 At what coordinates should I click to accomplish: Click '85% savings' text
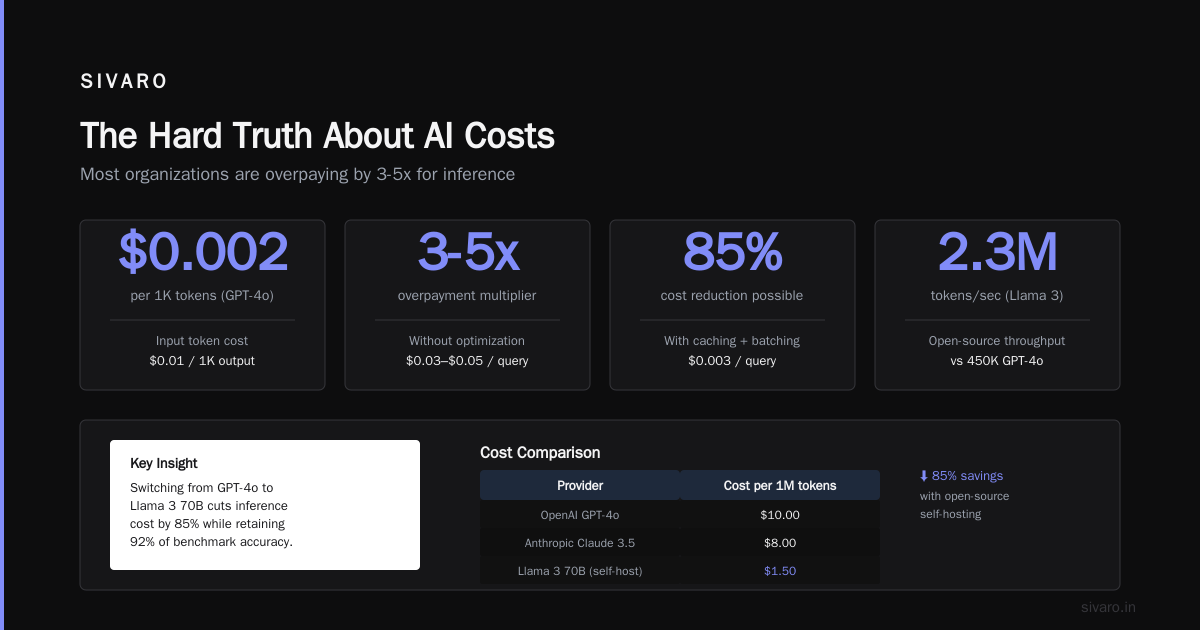tap(967, 476)
